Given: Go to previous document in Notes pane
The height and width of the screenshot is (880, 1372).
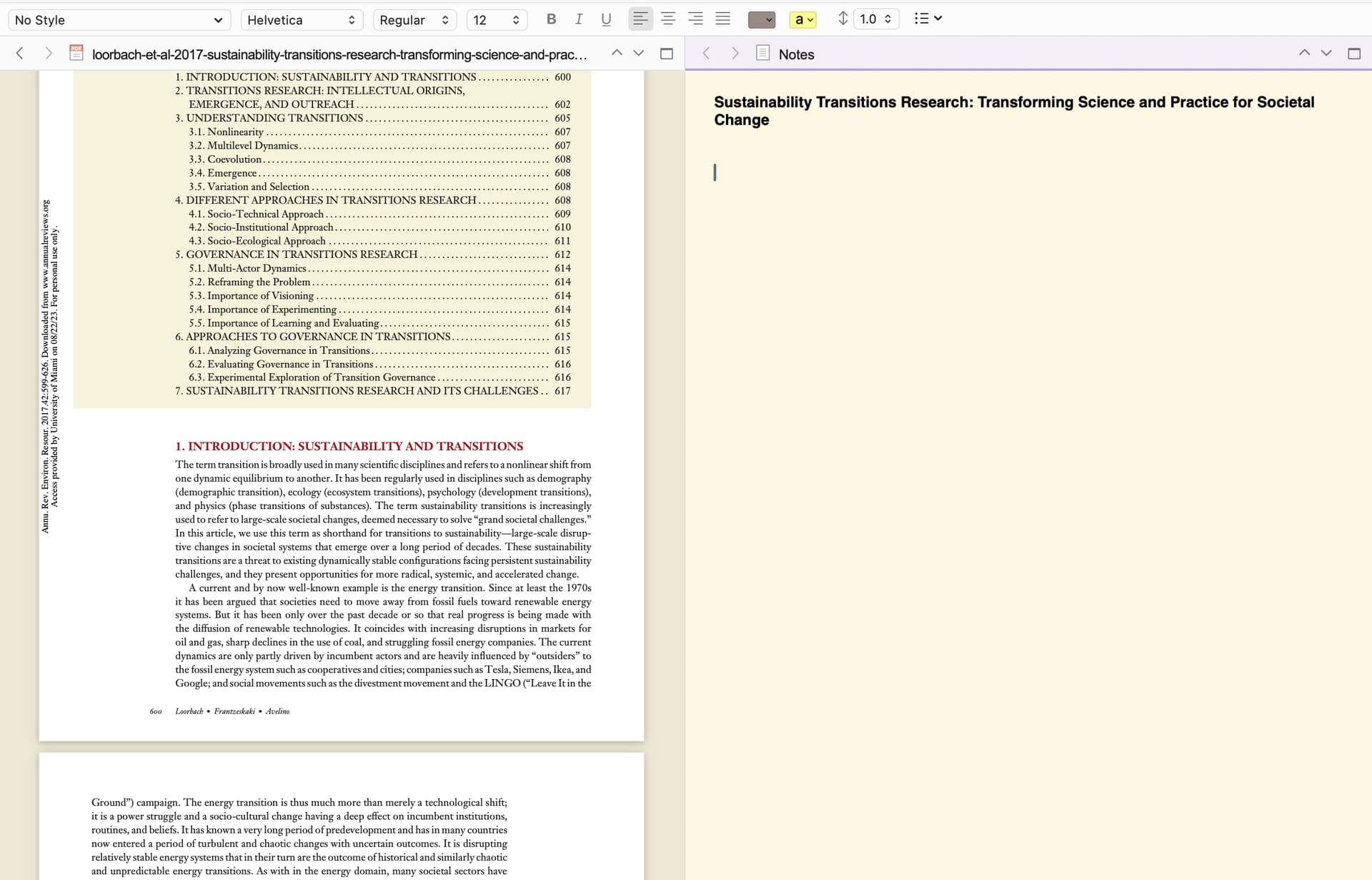Looking at the screenshot, I should pyautogui.click(x=1304, y=53).
